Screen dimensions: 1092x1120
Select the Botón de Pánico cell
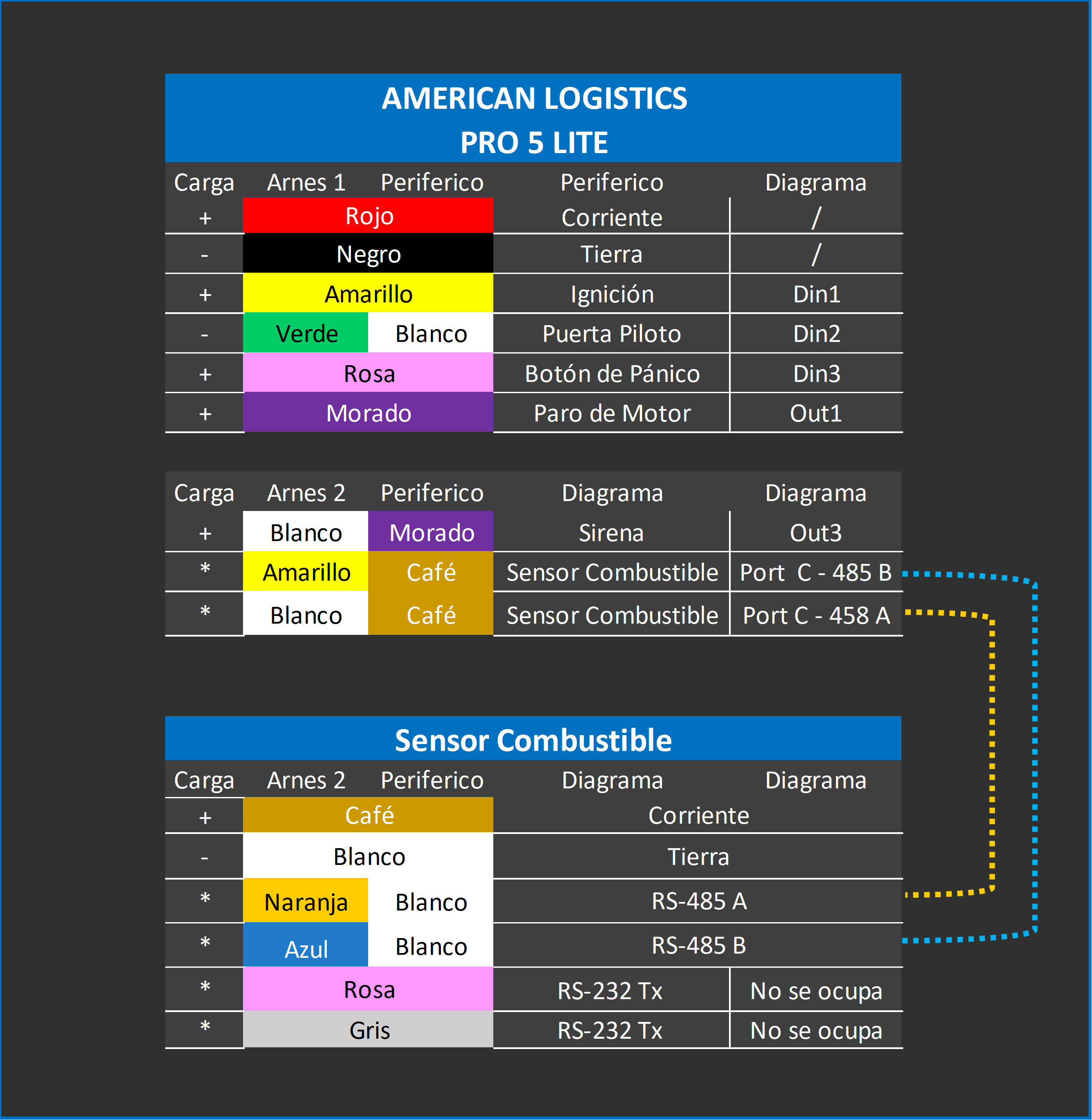(x=612, y=373)
